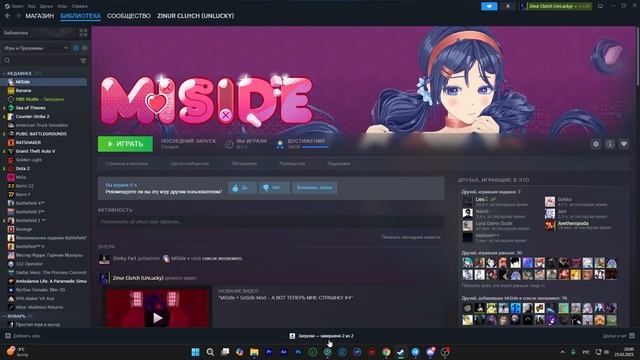
Task: Click the library search magnifier icon
Action: [7, 60]
